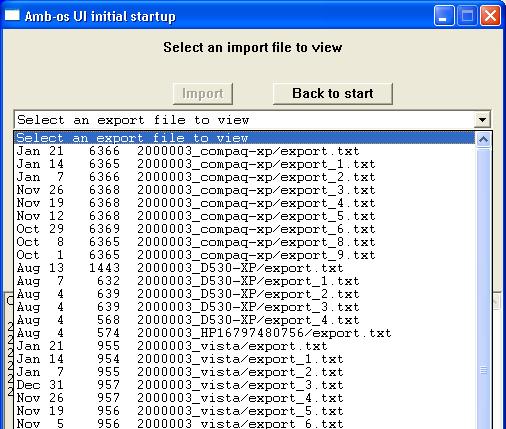Minimize the Amb-os UI startup window

[x=444, y=16]
